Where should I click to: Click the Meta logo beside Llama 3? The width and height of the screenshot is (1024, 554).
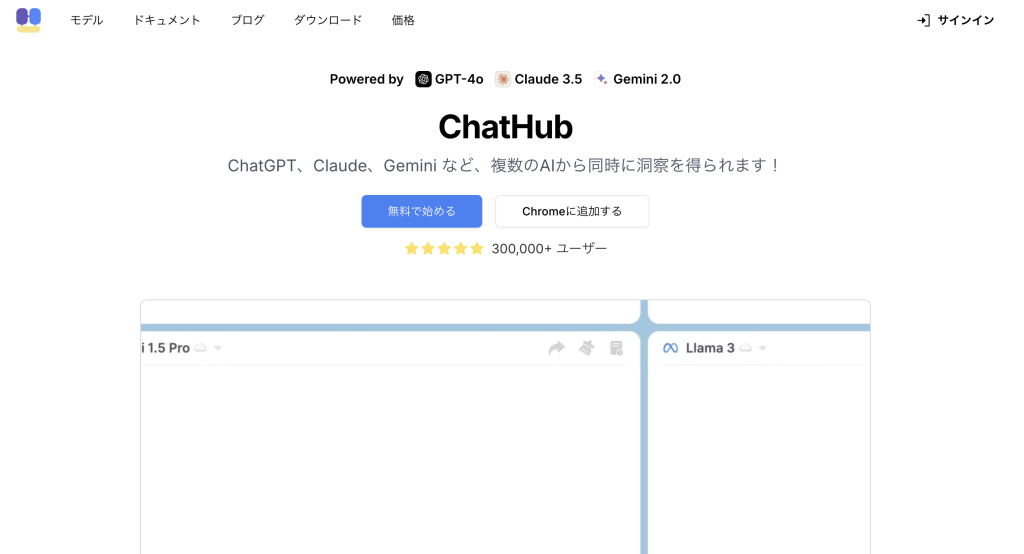click(671, 348)
